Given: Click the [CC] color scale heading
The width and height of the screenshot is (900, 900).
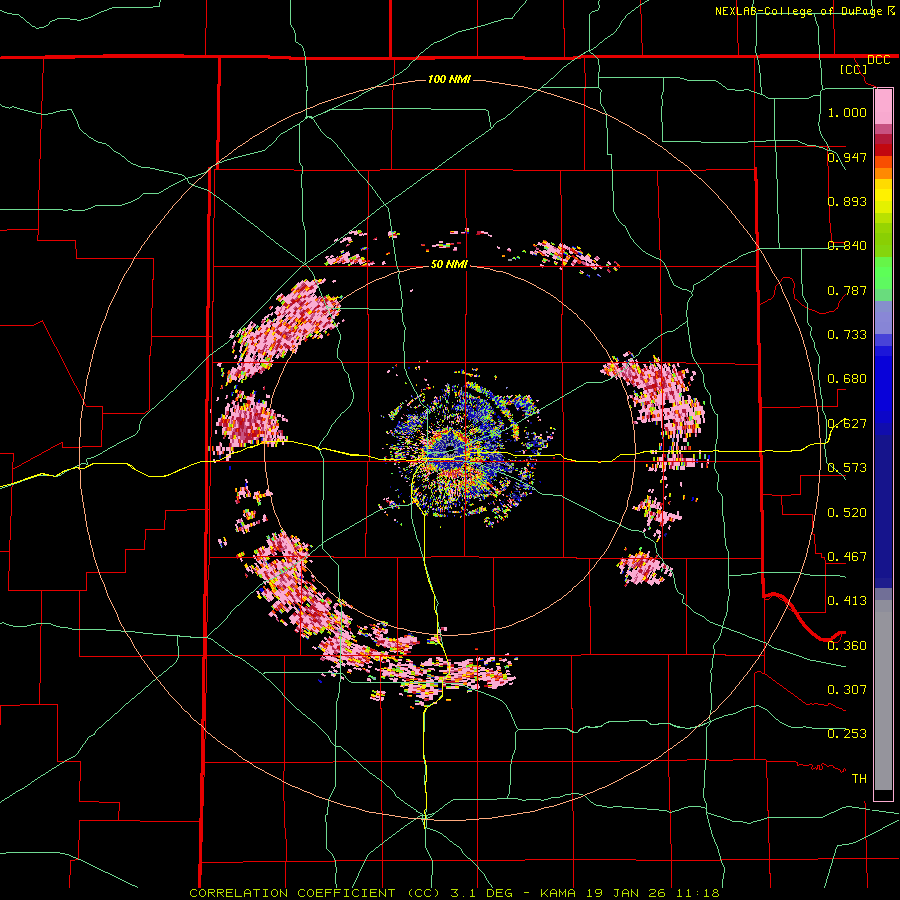Looking at the screenshot, I should [854, 69].
